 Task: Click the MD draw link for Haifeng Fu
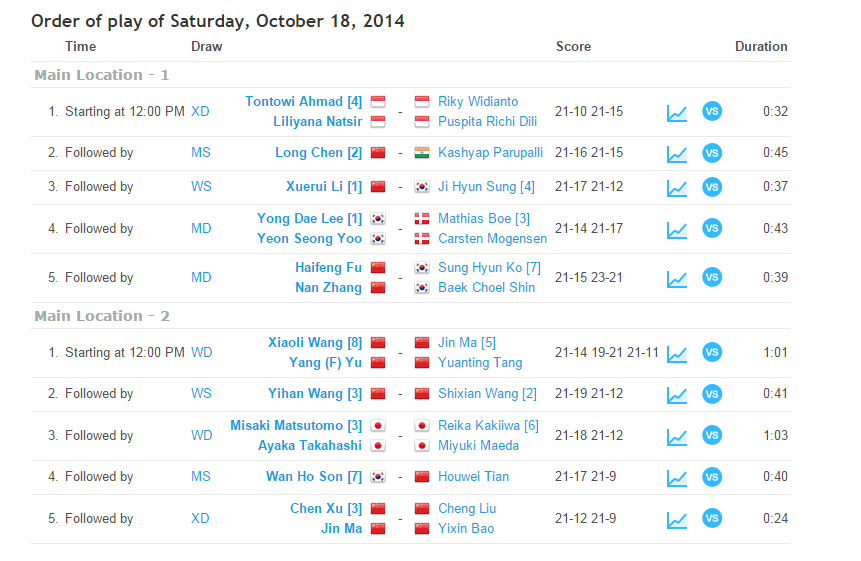(x=201, y=278)
